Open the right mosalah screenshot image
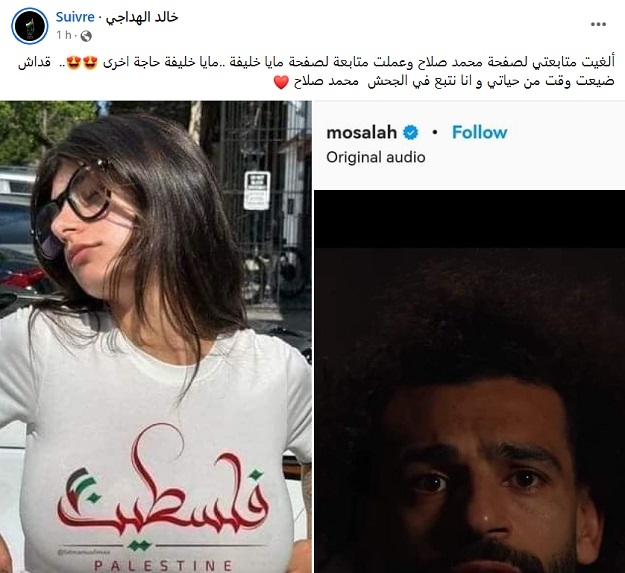 click(x=470, y=337)
